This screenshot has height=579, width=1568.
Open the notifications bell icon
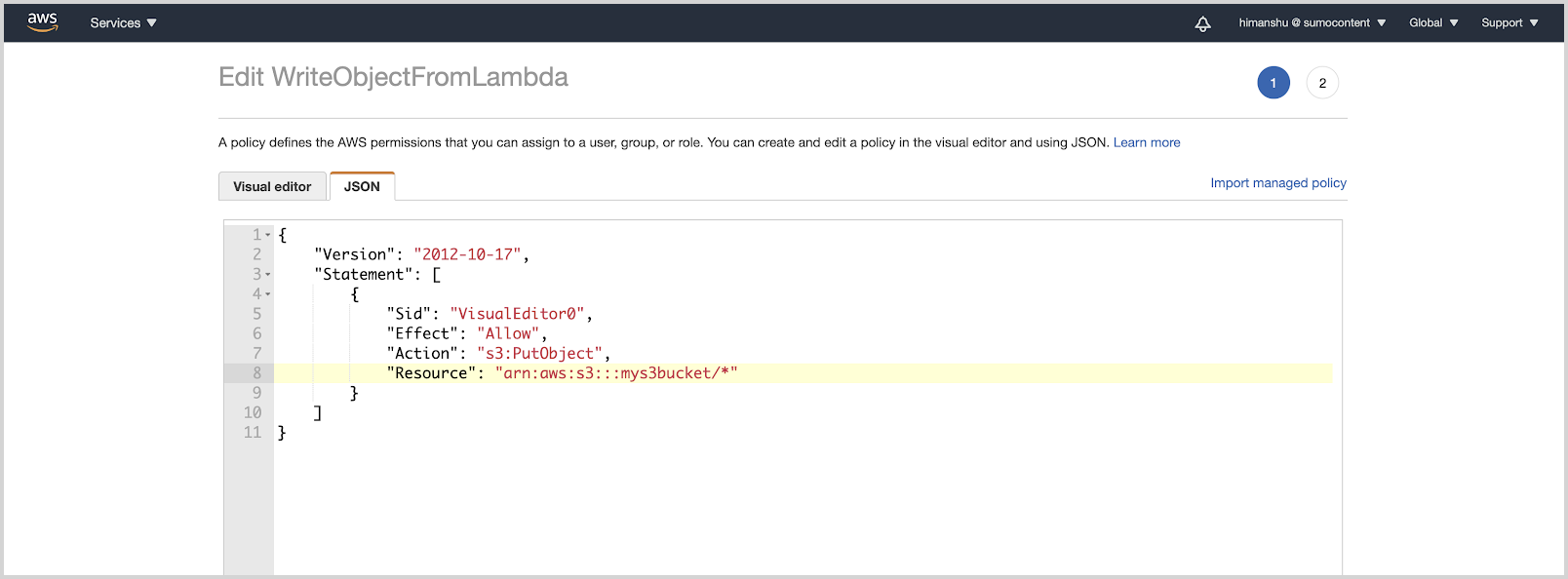coord(1202,23)
